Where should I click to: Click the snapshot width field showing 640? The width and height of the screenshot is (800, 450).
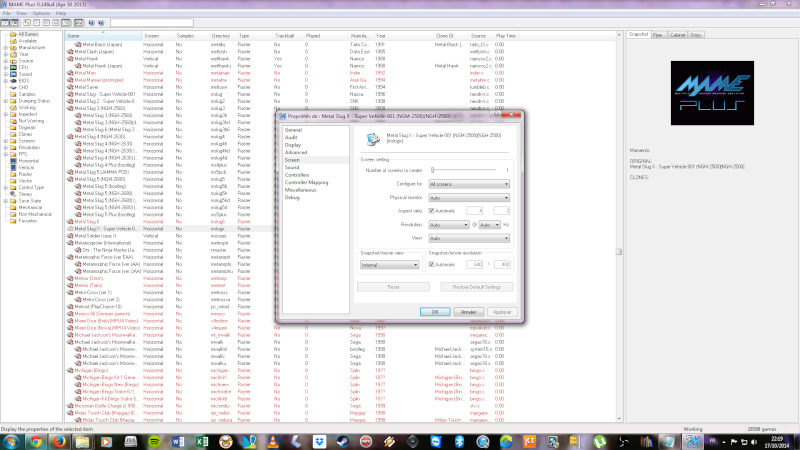(x=474, y=264)
